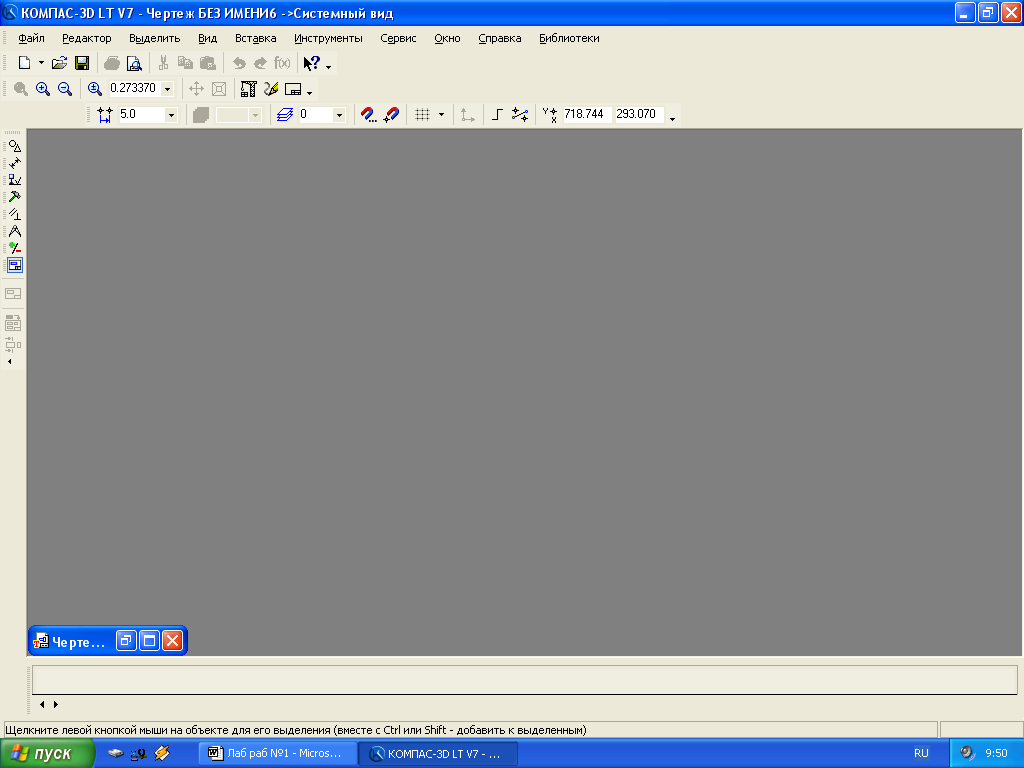This screenshot has width=1024, height=768.
Task: Click the RU language indicator in the tray
Action: [921, 753]
